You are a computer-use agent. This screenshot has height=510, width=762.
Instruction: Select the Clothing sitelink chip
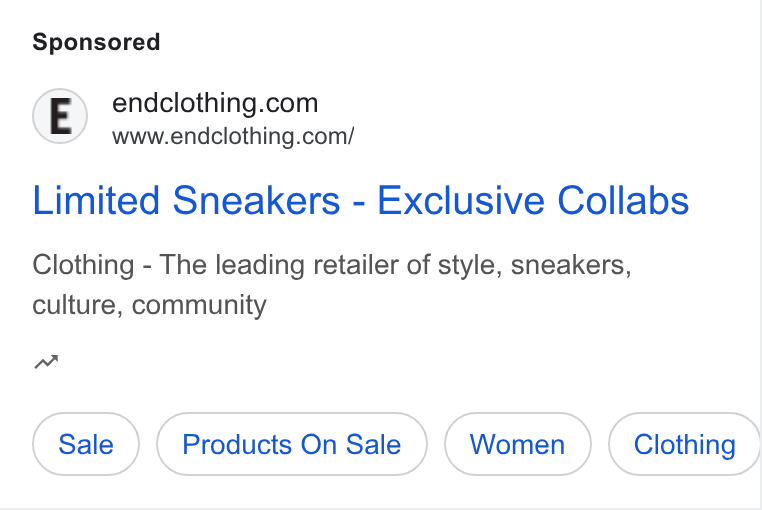coord(684,444)
